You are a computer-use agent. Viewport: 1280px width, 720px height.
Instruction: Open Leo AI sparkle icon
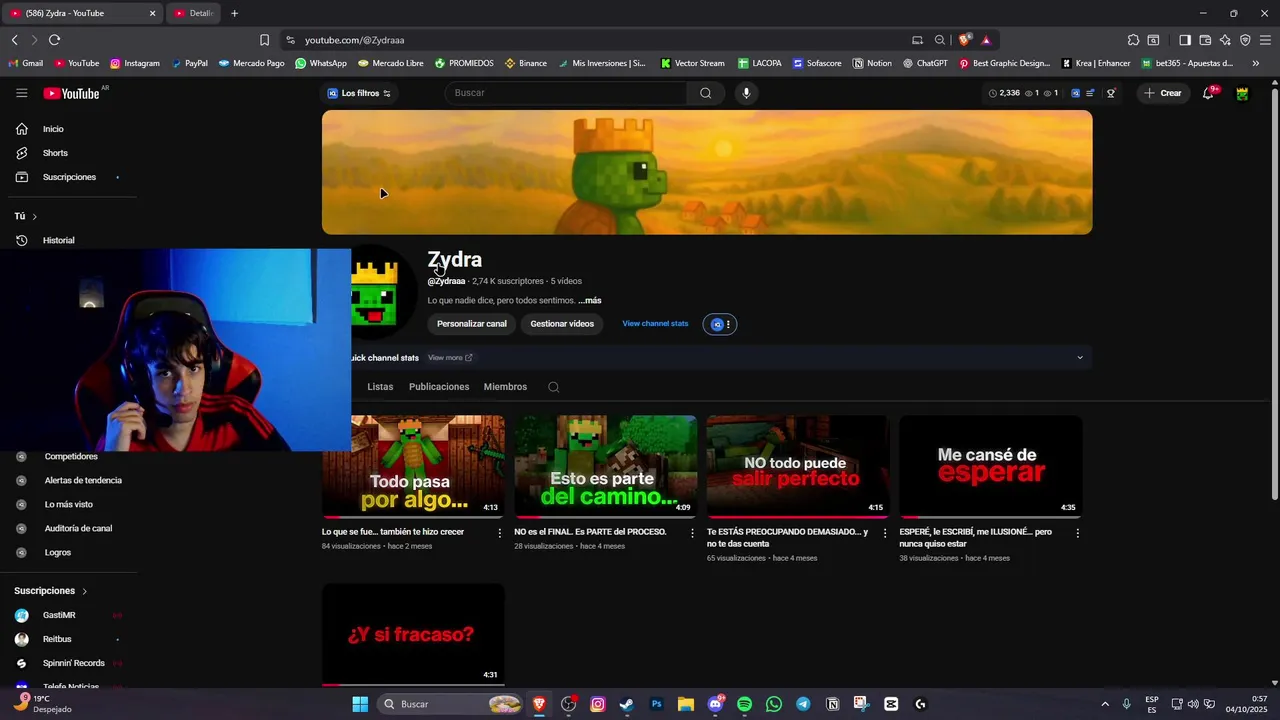click(x=1225, y=40)
